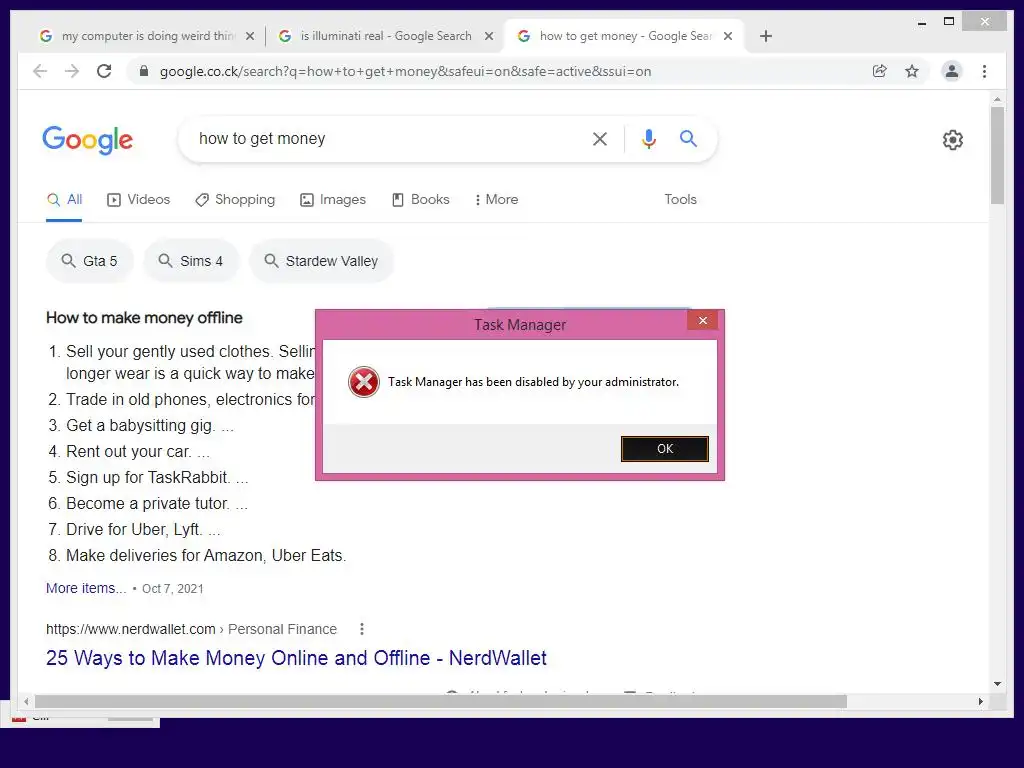Screen dimensions: 1024x768
Task: Open search Tools
Action: pos(680,200)
